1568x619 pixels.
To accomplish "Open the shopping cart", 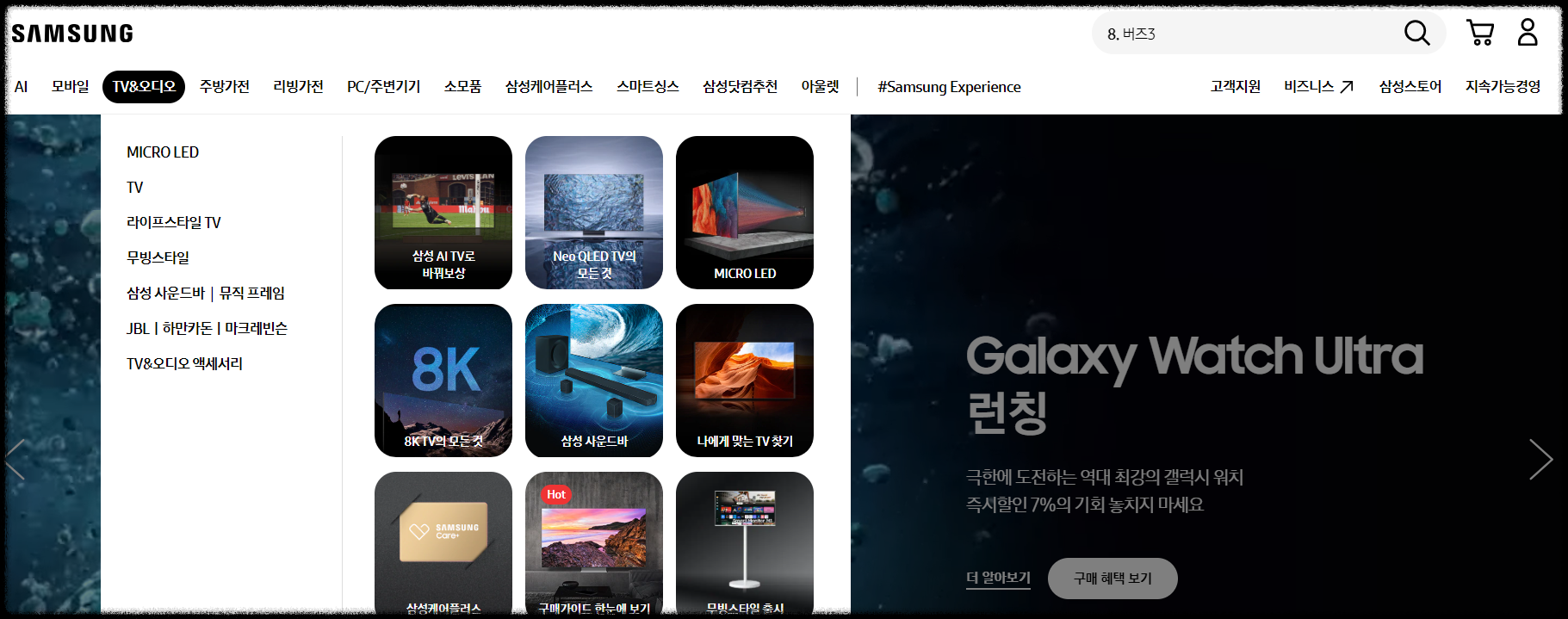I will [1480, 33].
